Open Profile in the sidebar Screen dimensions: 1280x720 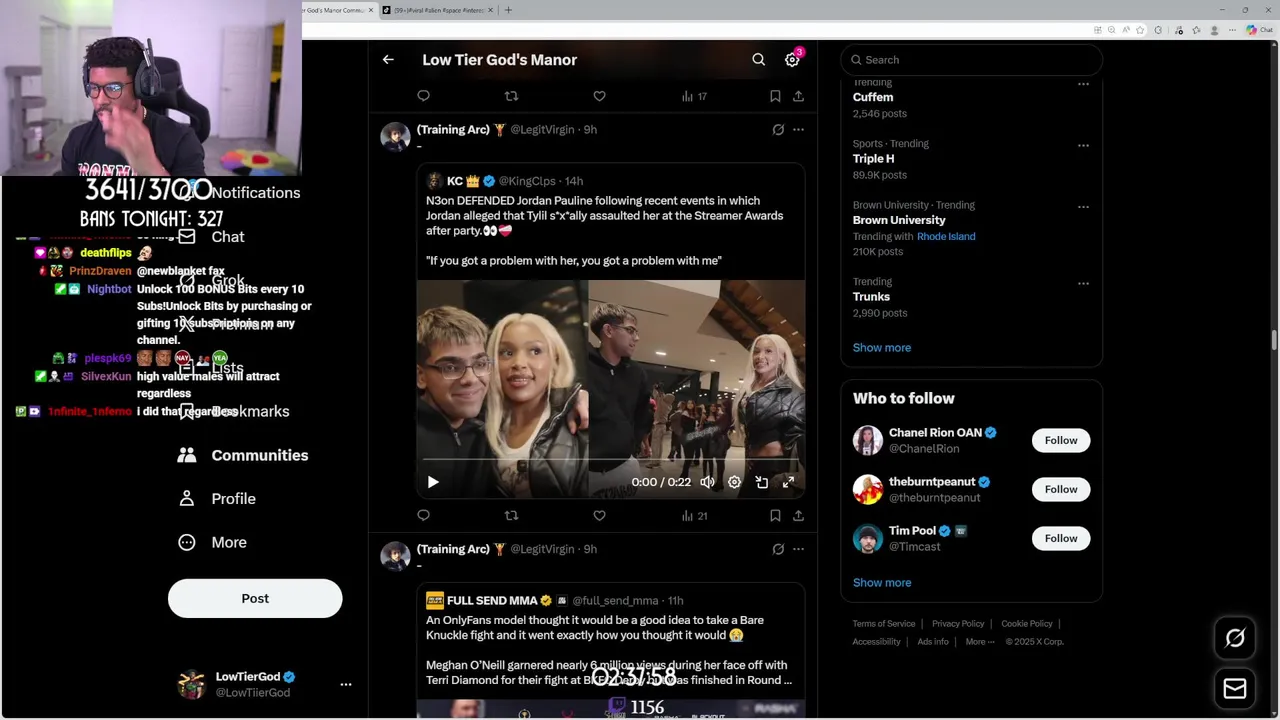point(217,499)
